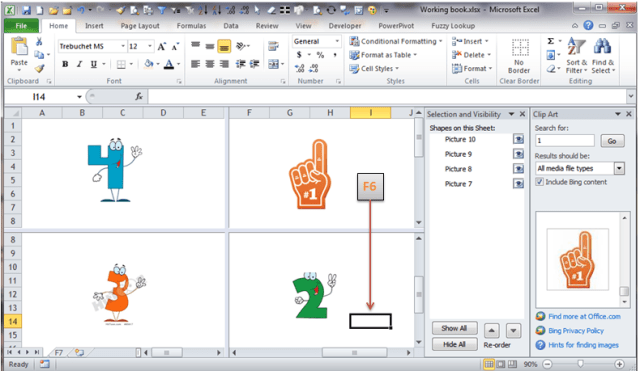Toggle visibility of Picture 10

pos(518,140)
